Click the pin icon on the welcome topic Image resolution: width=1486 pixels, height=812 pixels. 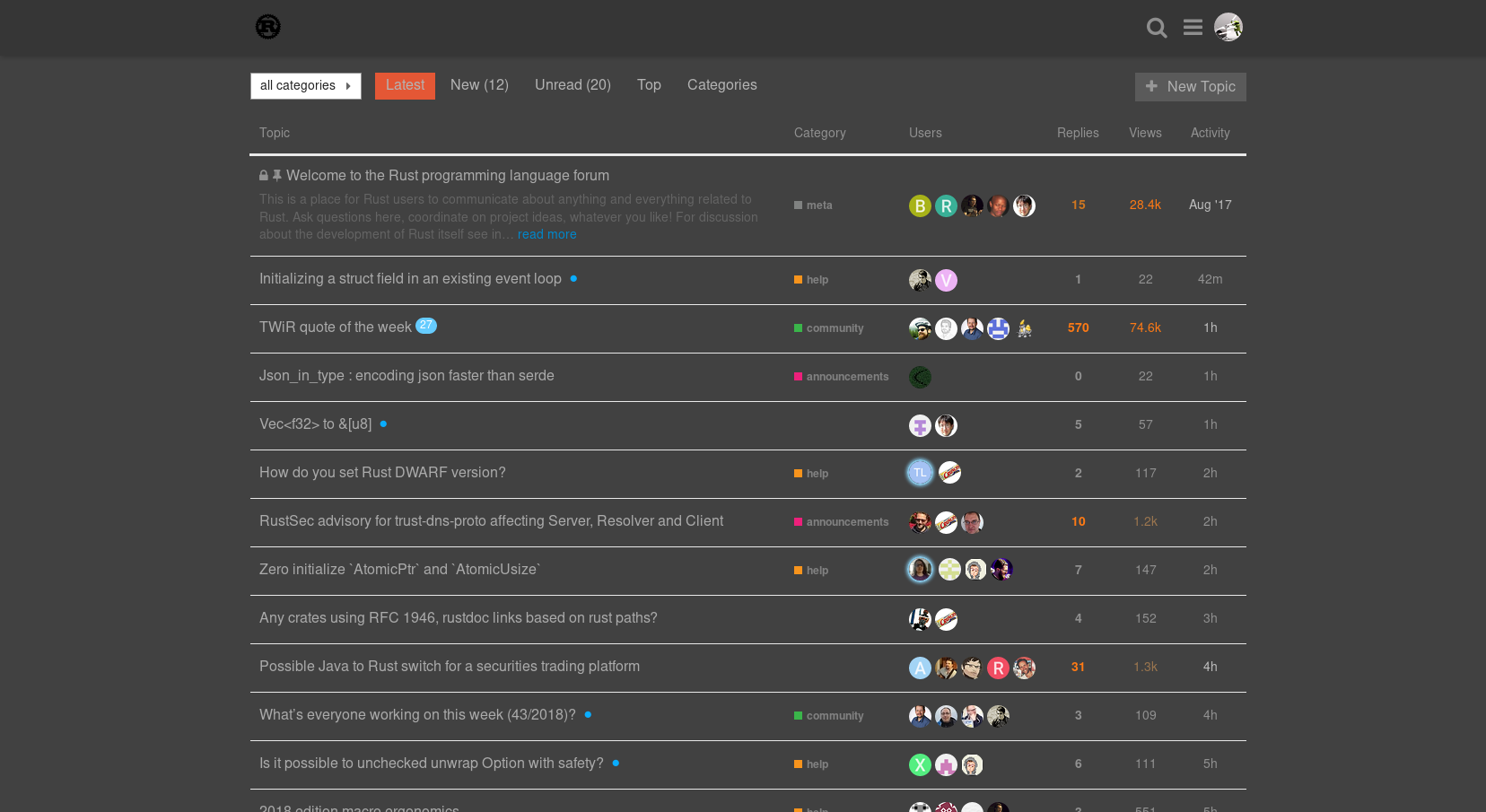click(278, 175)
